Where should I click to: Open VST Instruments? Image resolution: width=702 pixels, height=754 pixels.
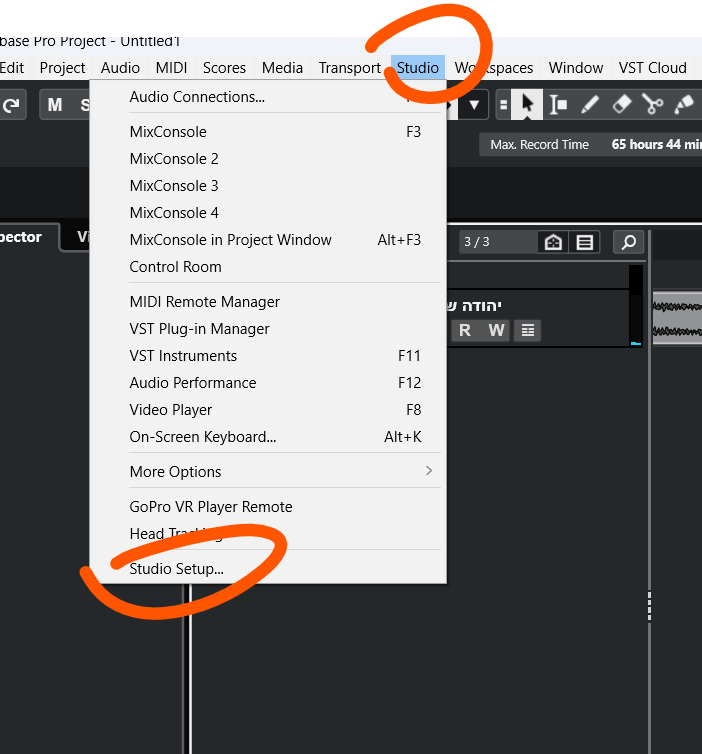[x=268, y=355]
